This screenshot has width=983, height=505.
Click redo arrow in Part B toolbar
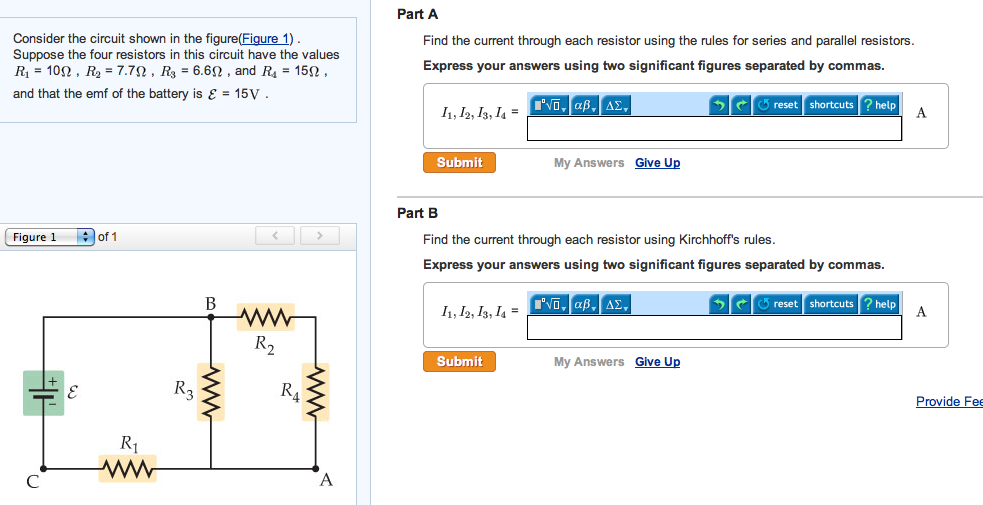[x=740, y=304]
